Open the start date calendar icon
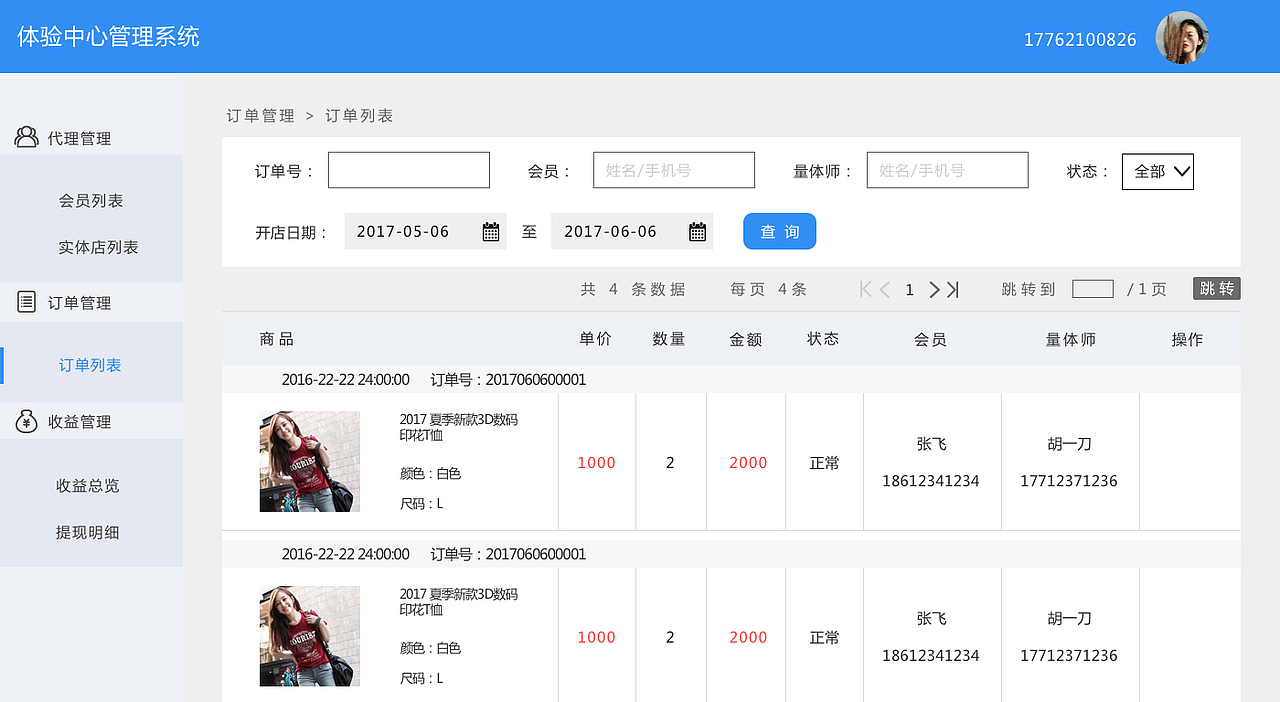Screen dimensions: 1280x702 490,230
